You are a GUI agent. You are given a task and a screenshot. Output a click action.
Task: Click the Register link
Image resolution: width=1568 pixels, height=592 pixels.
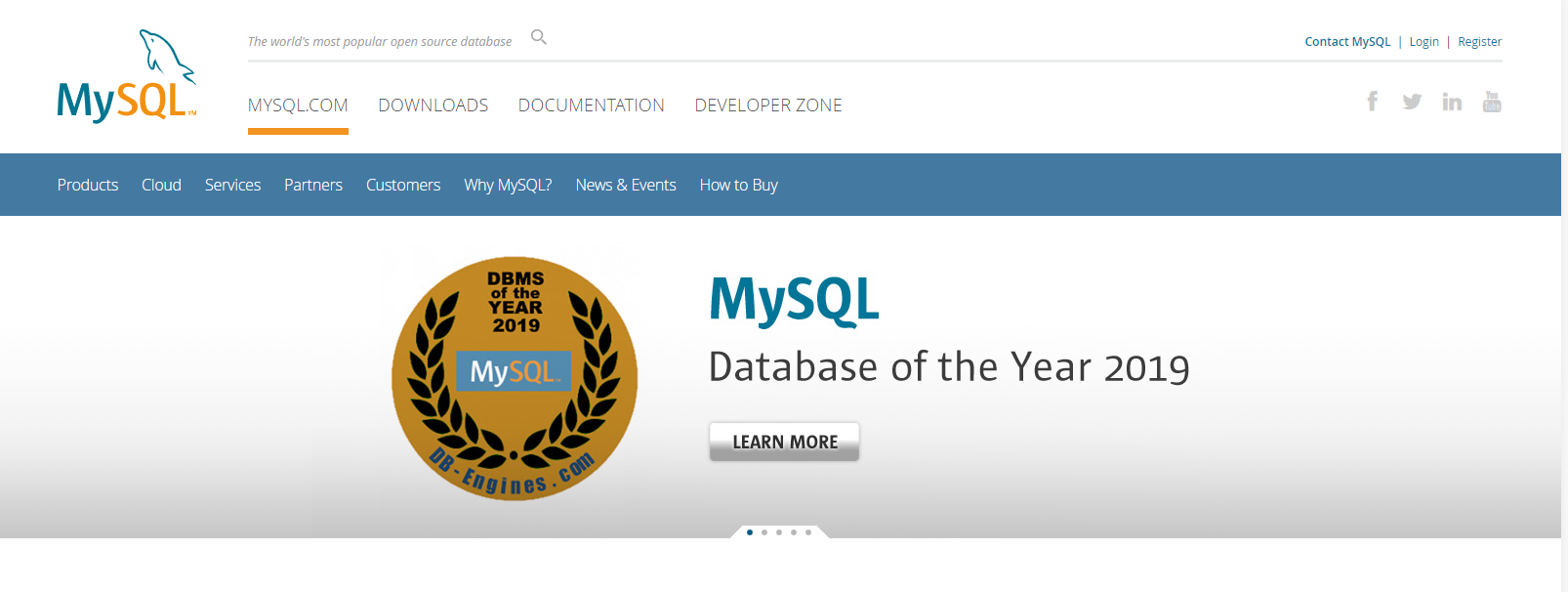pos(1480,42)
